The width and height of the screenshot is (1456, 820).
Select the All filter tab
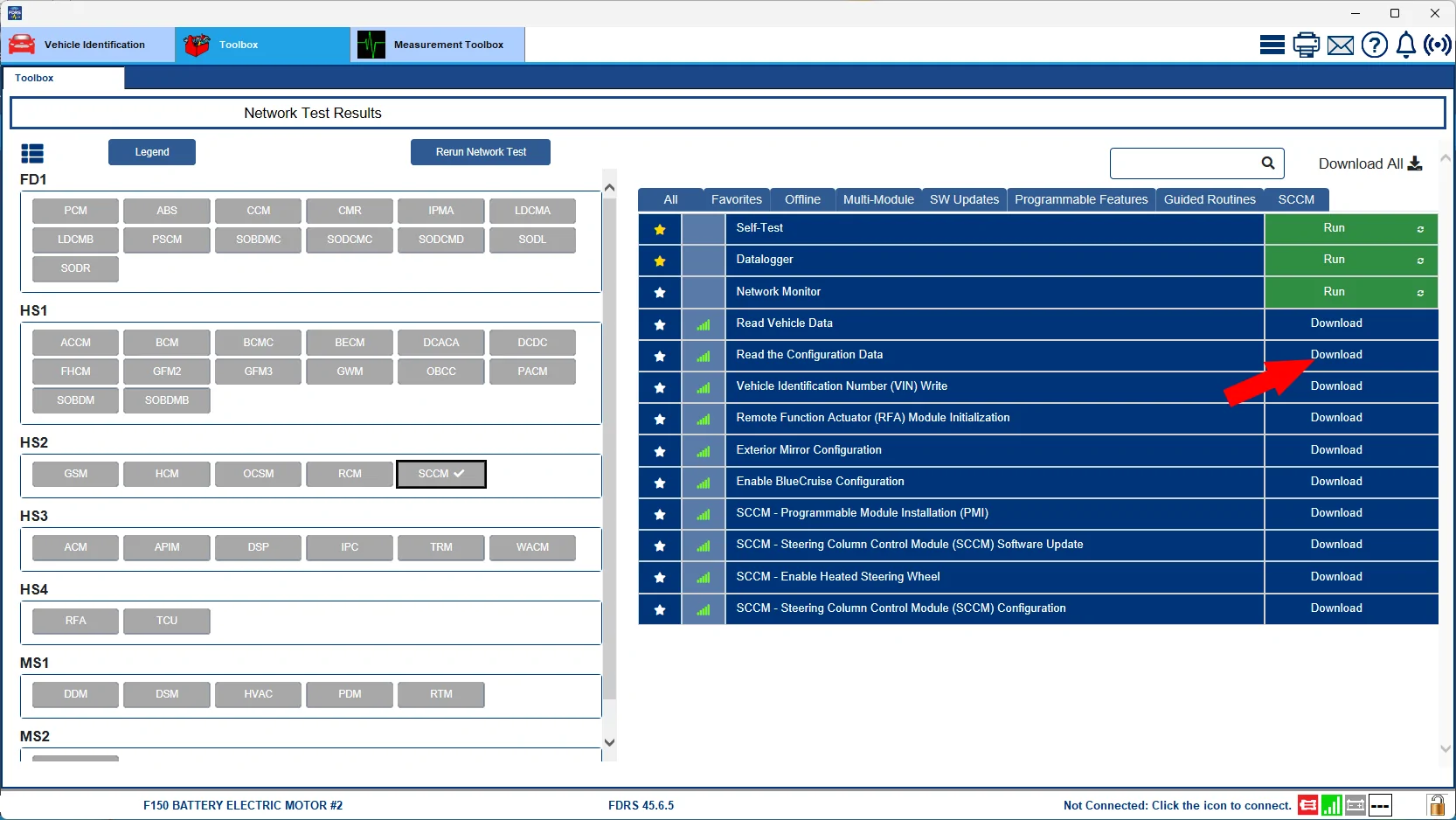[x=670, y=199]
